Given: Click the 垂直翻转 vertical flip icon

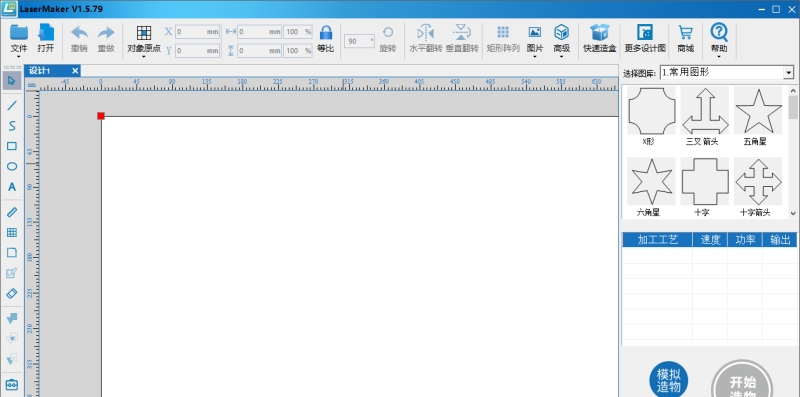Looking at the screenshot, I should [x=462, y=33].
